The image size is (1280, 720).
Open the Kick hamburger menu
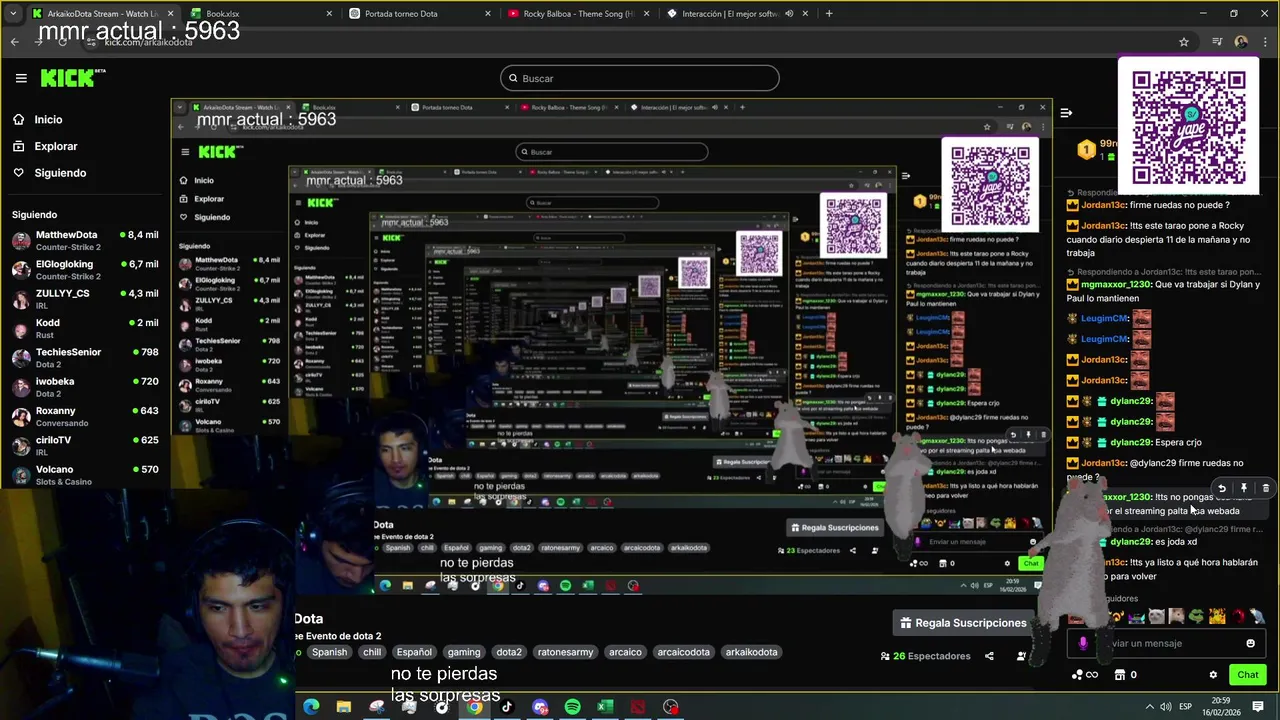coord(21,78)
